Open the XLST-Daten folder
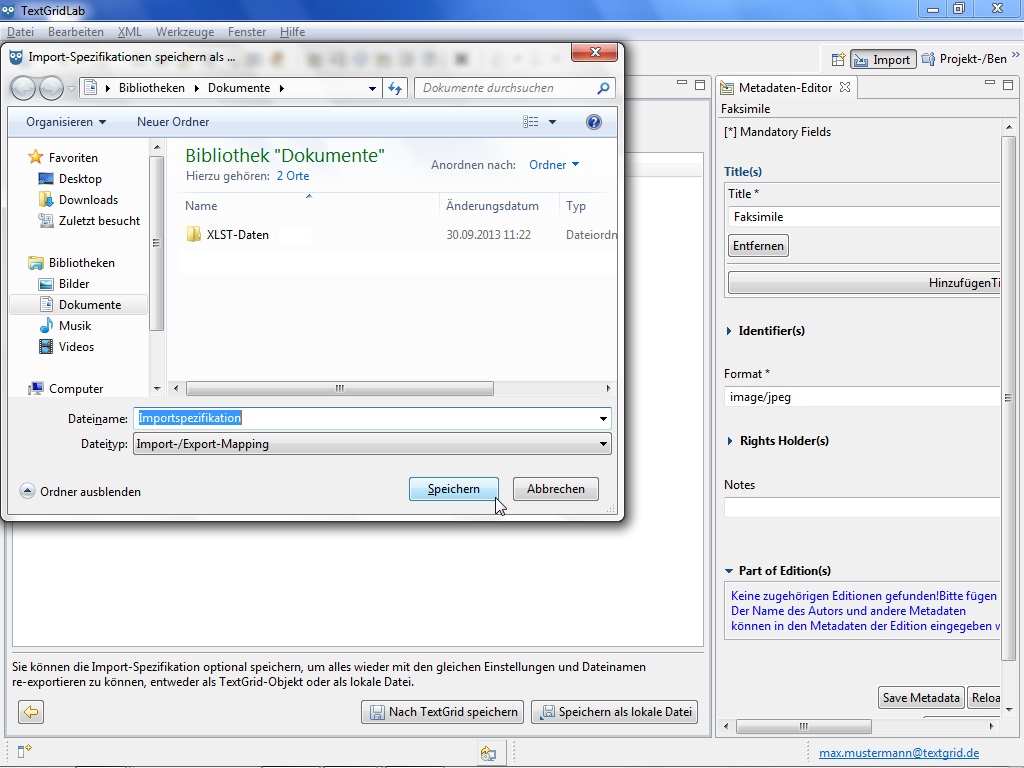Image resolution: width=1024 pixels, height=768 pixels. pyautogui.click(x=237, y=235)
